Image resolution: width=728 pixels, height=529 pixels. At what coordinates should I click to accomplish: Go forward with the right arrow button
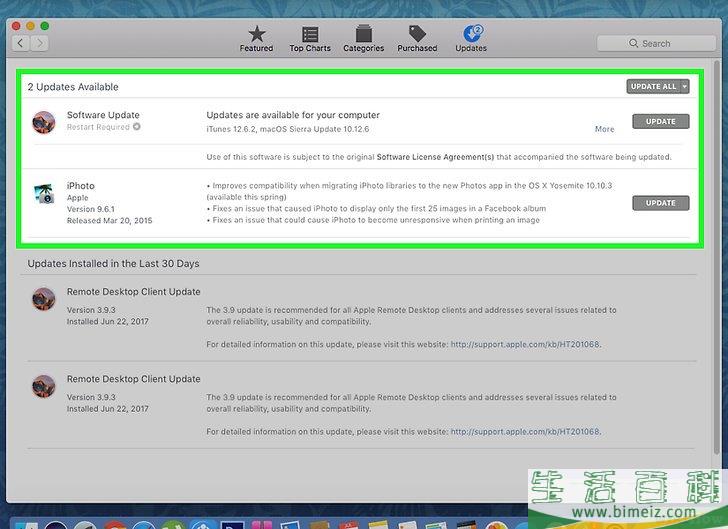point(40,43)
